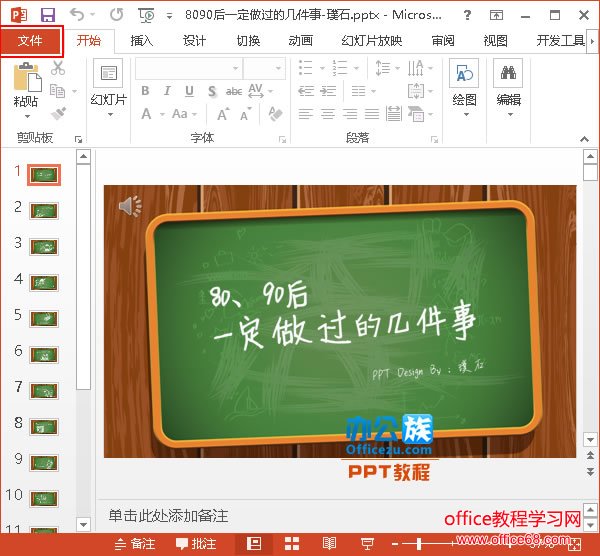
Task: Toggle Normal view in status bar
Action: [x=254, y=543]
